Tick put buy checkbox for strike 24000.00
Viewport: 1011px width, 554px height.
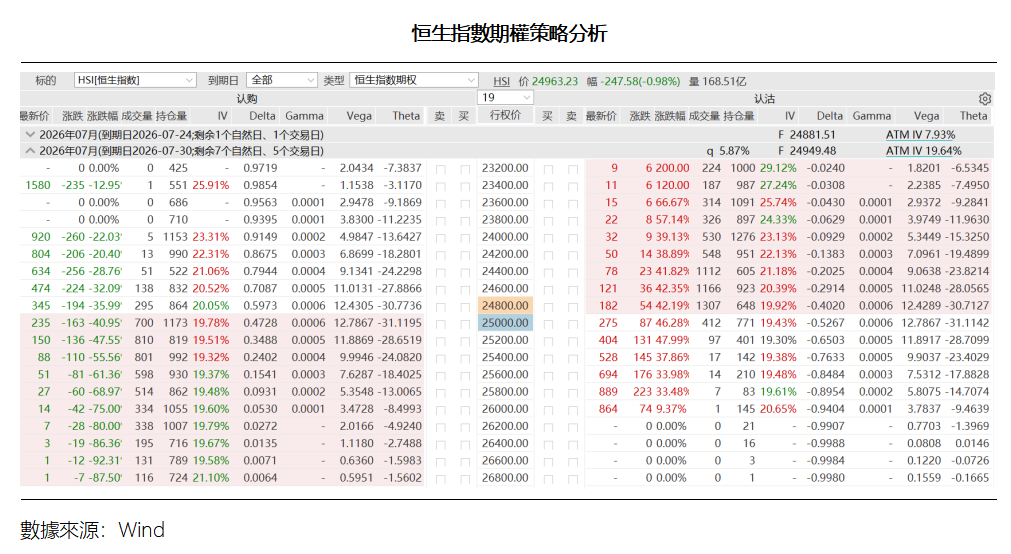548,238
